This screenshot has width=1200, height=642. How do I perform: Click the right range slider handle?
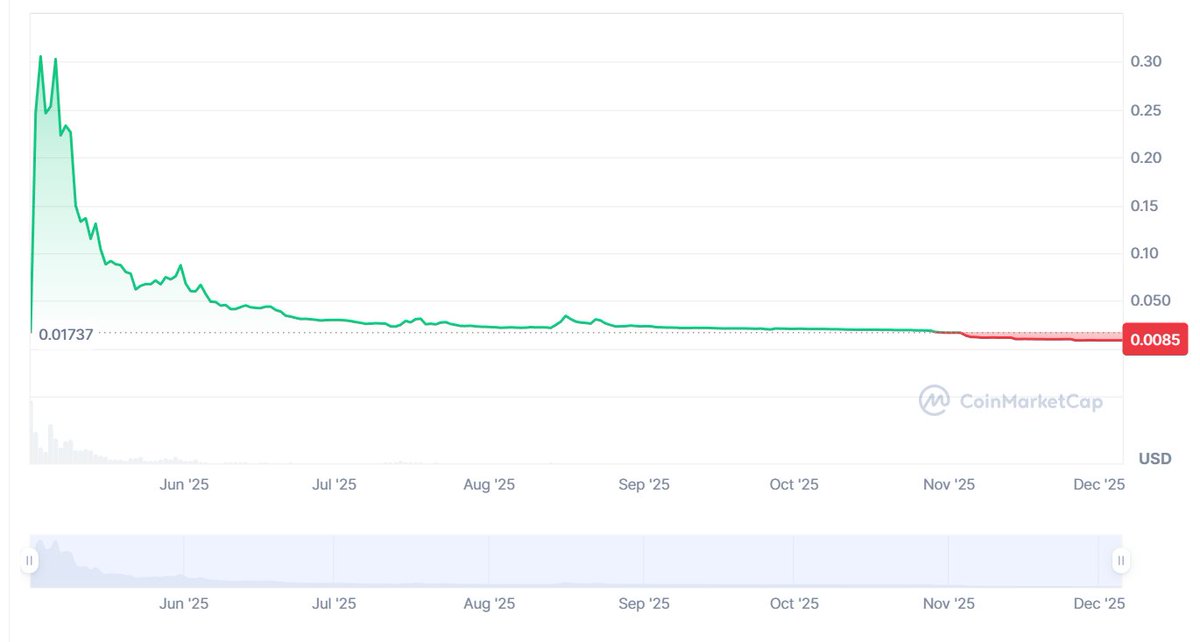pos(1121,560)
